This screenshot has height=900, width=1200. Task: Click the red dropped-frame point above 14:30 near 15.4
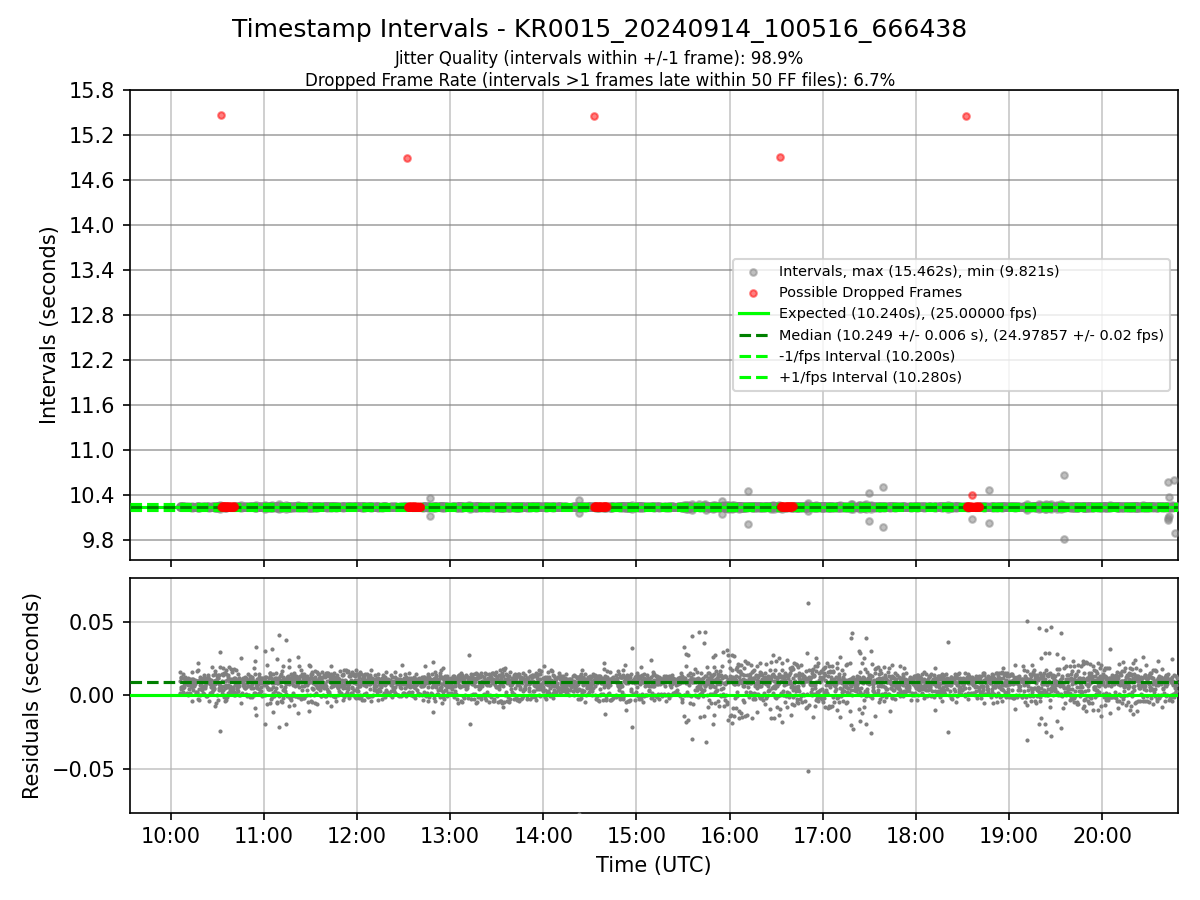tap(594, 116)
